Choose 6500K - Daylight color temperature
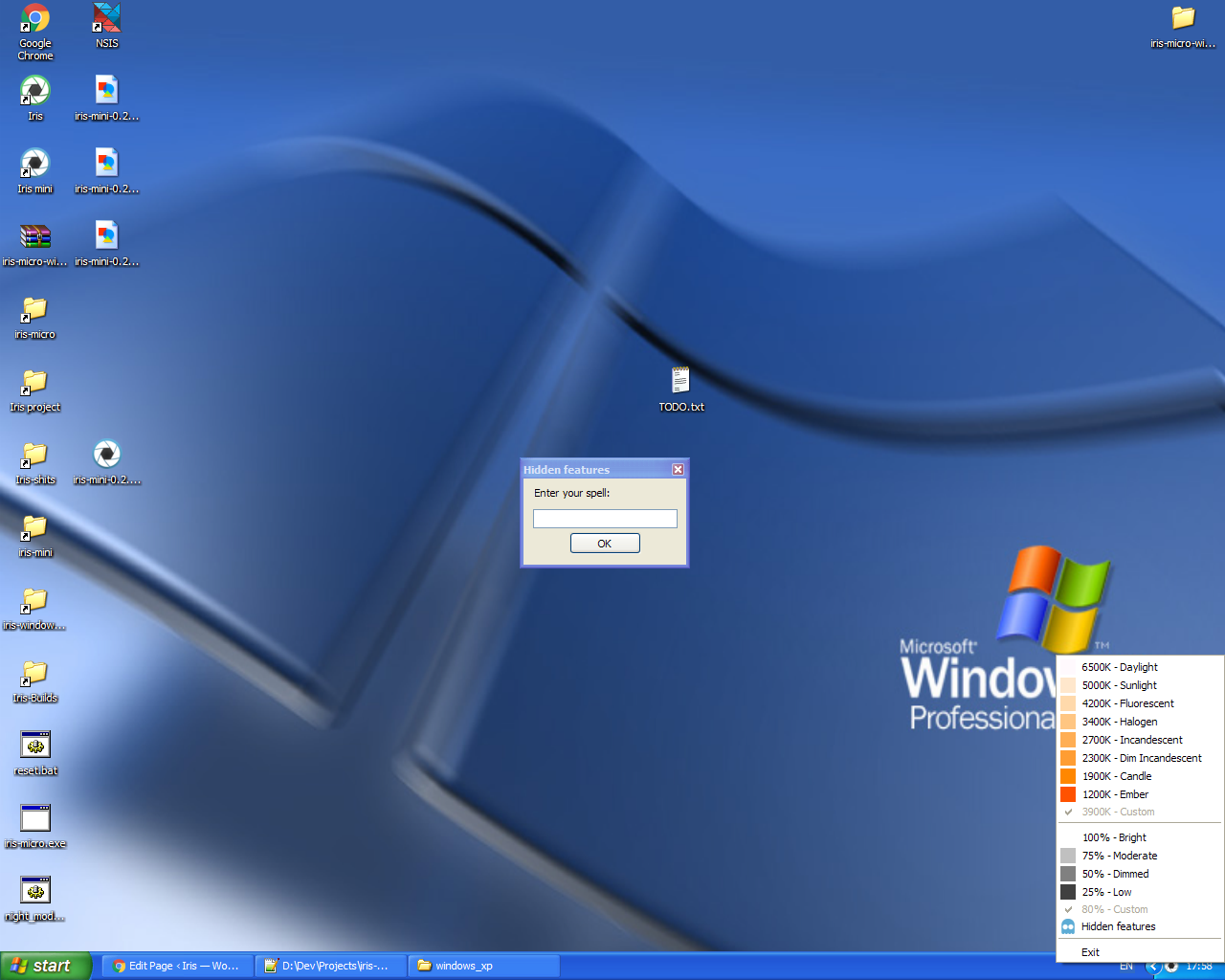 click(1139, 667)
